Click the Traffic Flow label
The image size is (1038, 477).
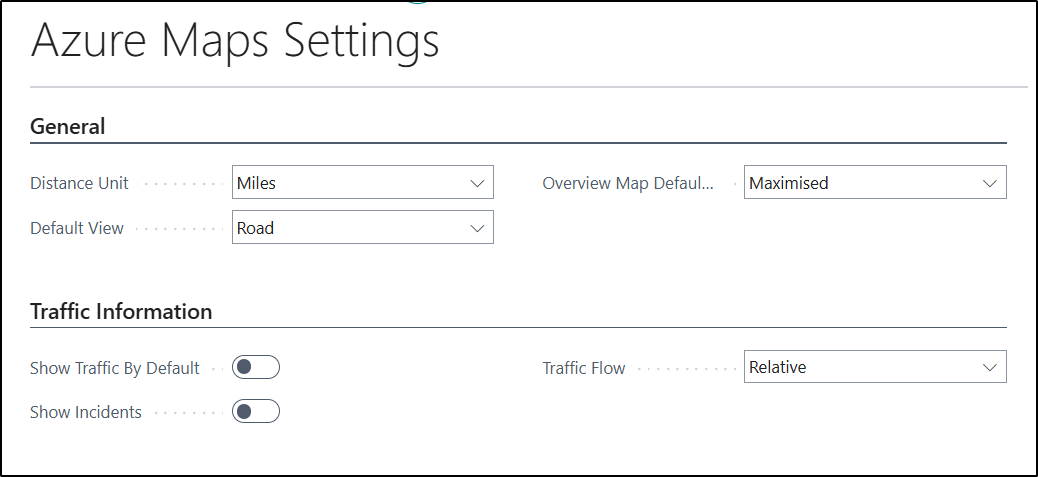pyautogui.click(x=584, y=368)
